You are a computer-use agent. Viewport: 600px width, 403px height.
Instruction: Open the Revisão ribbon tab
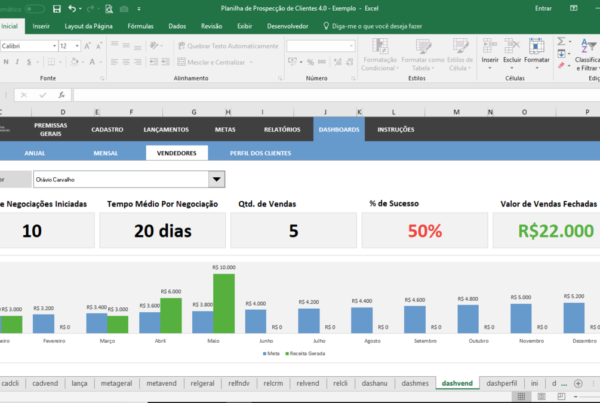(212, 26)
